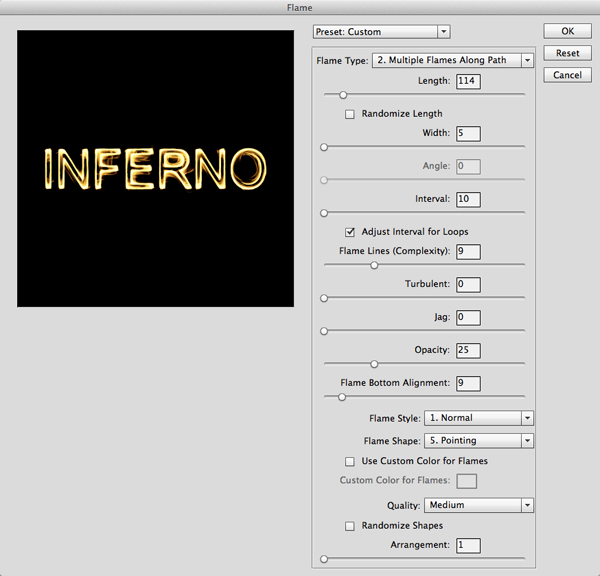Click the Opacity value field
This screenshot has height=576, width=600.
click(468, 350)
